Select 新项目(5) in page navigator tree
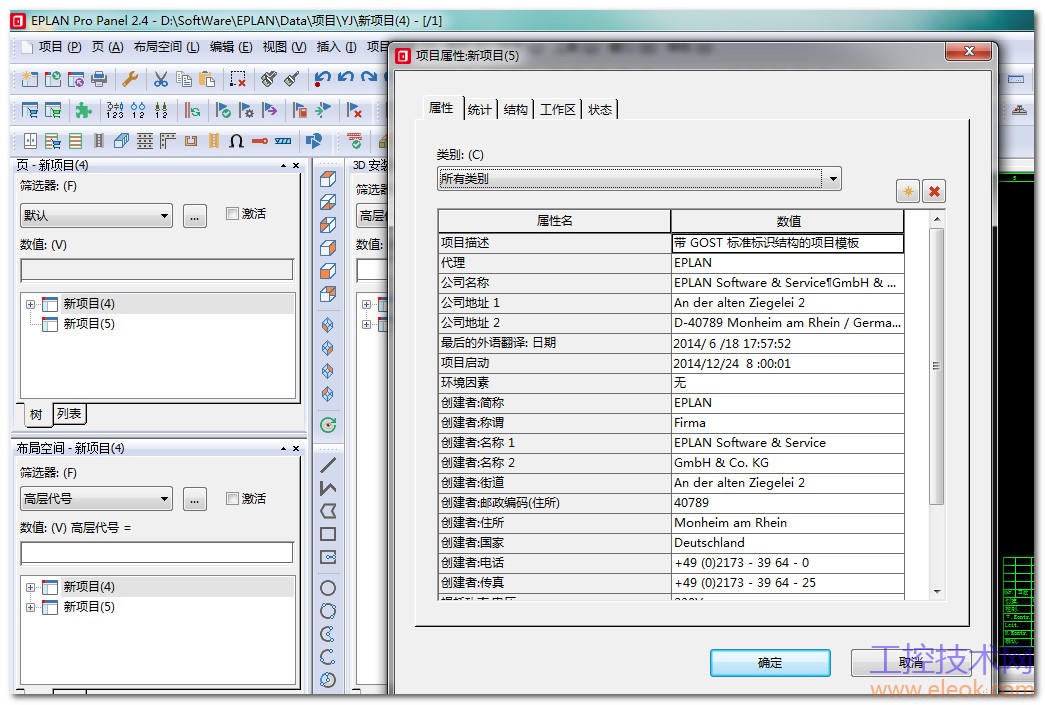Screen dimensions: 1045x705 coord(89,324)
